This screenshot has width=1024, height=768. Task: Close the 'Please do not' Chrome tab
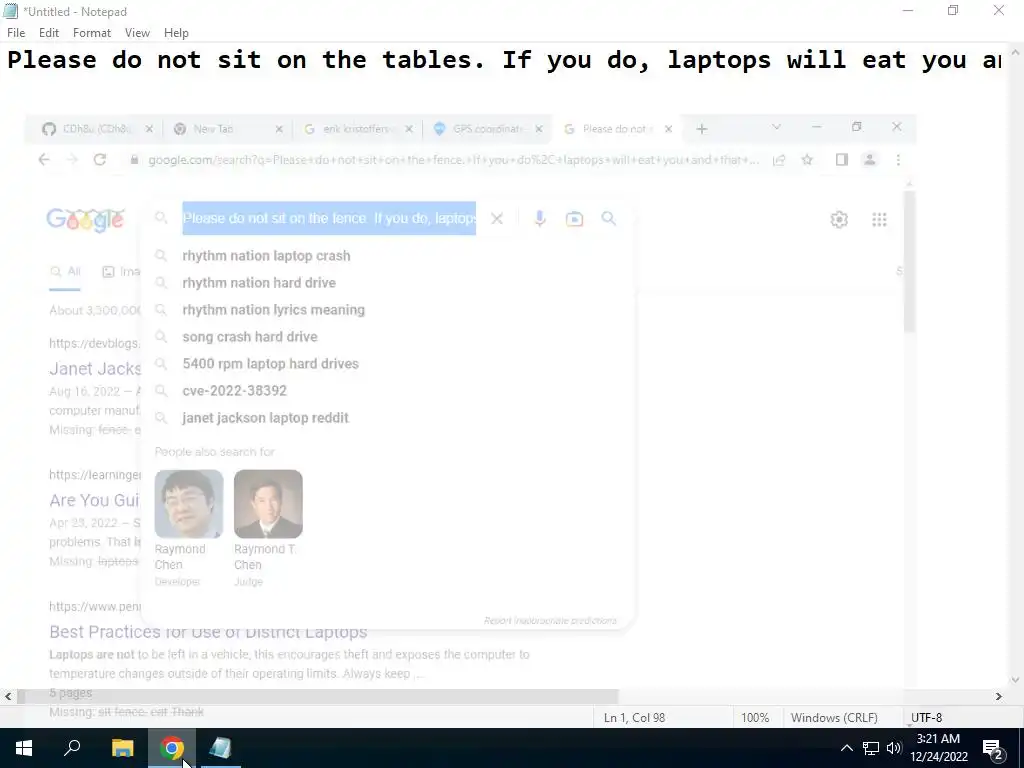pos(668,129)
